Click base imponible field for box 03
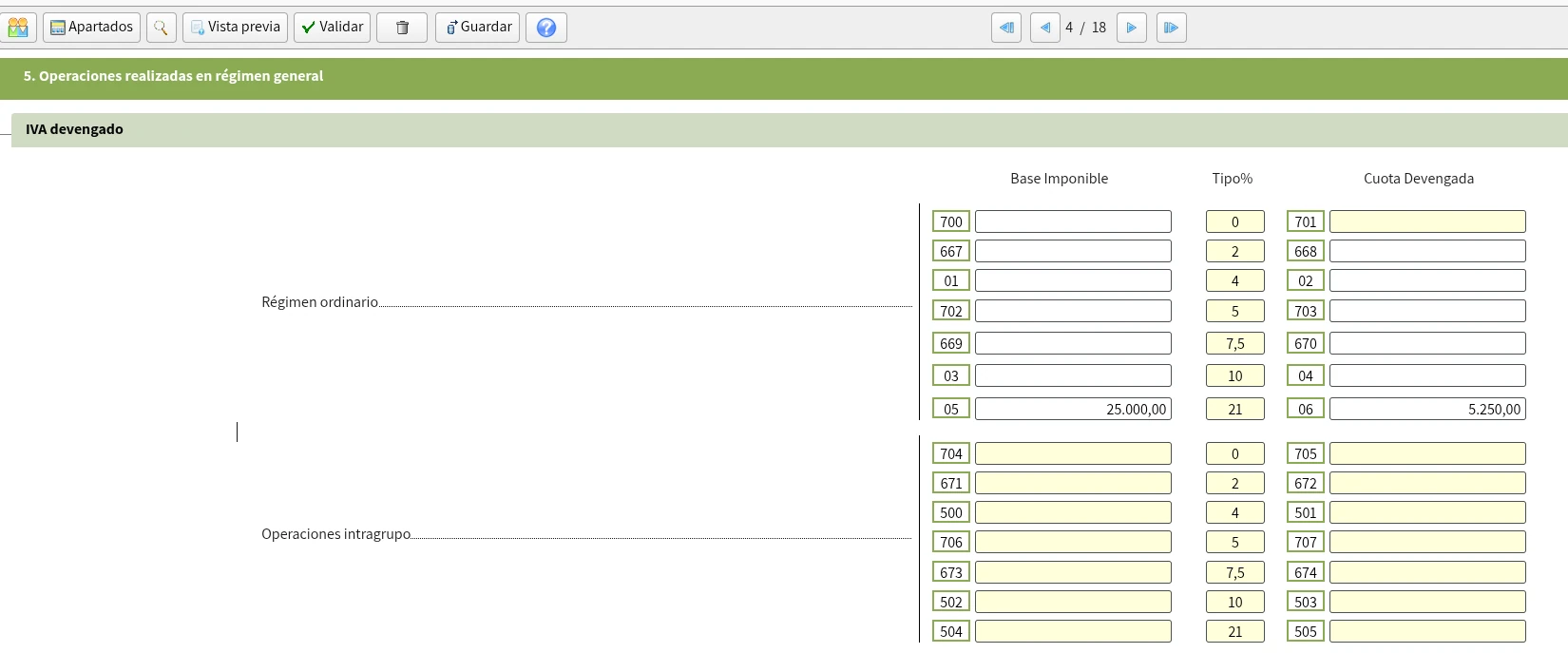 tap(1073, 375)
